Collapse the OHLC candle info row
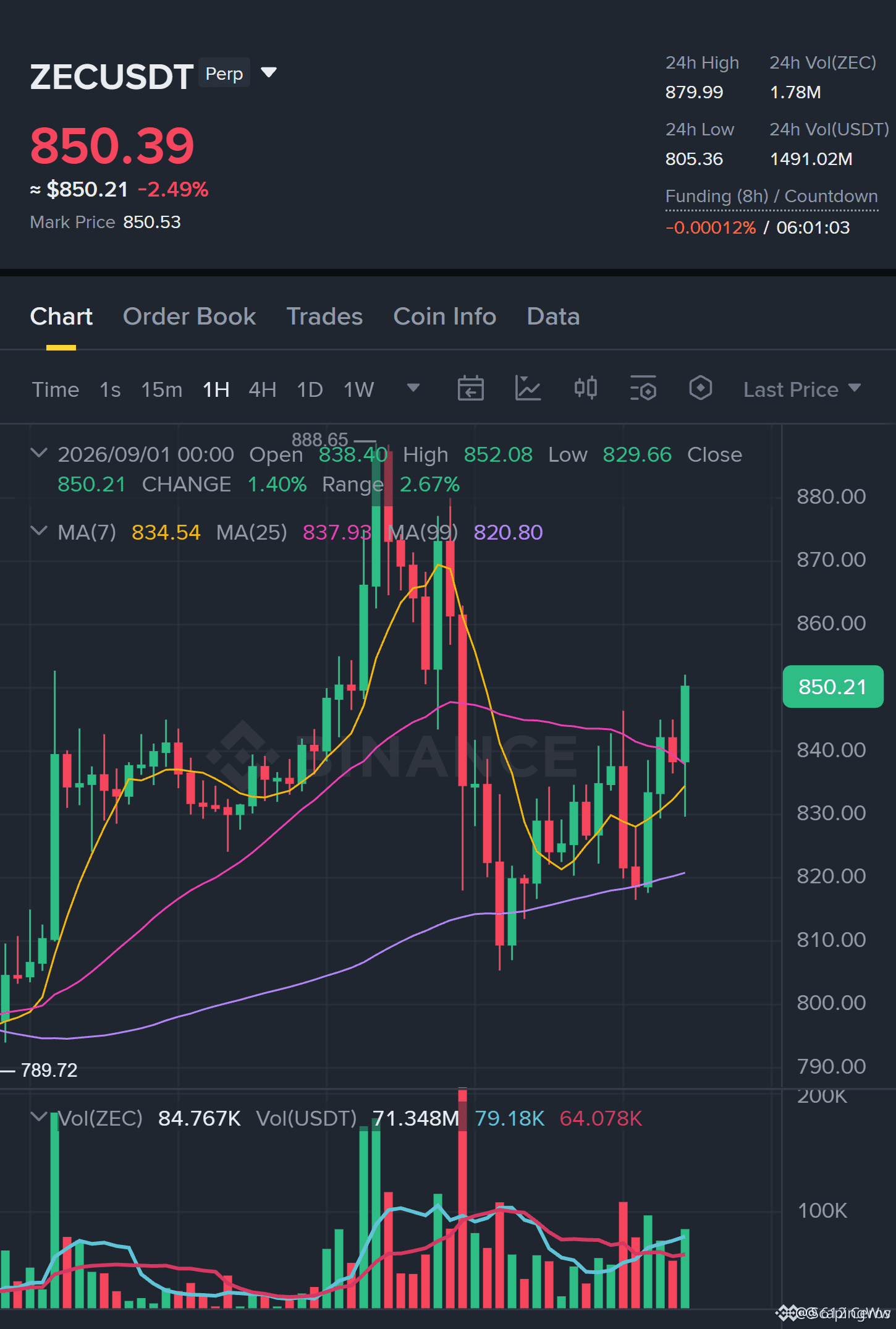 click(39, 453)
